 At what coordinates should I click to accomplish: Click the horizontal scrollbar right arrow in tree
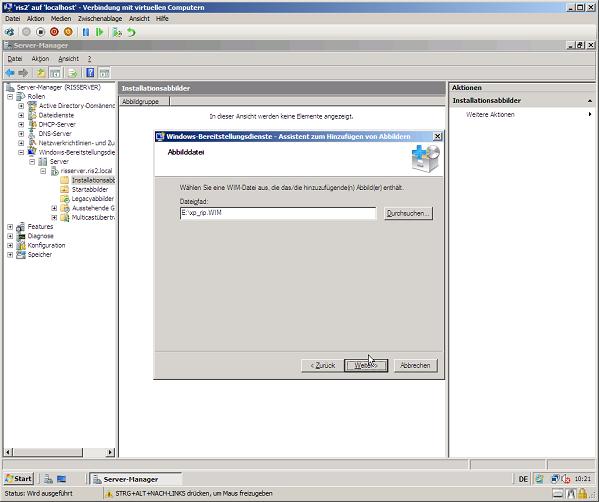click(x=110, y=452)
